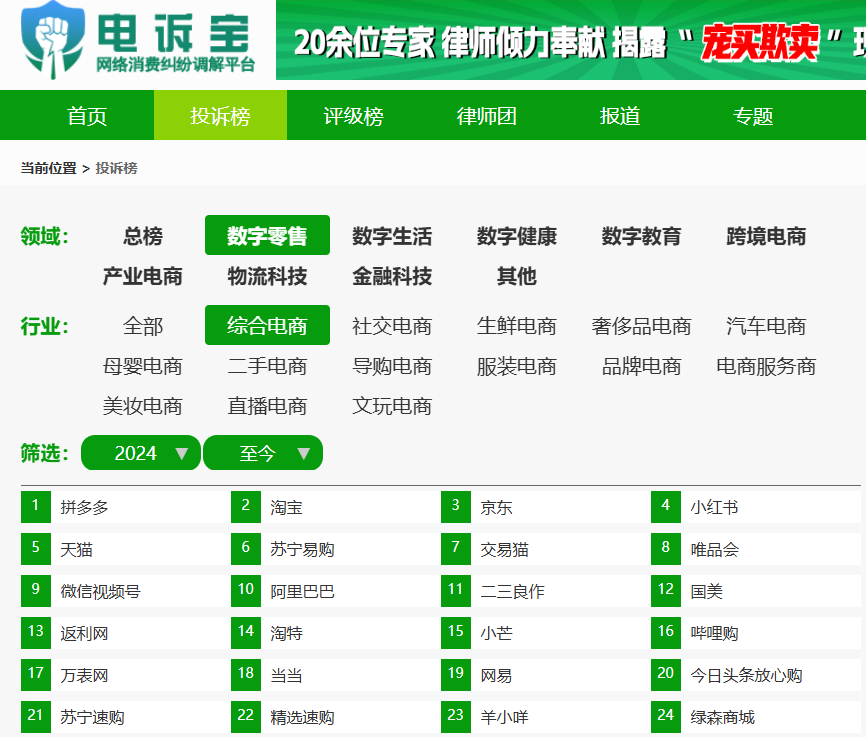Select the 金融科技 field
This screenshot has width=866, height=737.
pyautogui.click(x=392, y=276)
